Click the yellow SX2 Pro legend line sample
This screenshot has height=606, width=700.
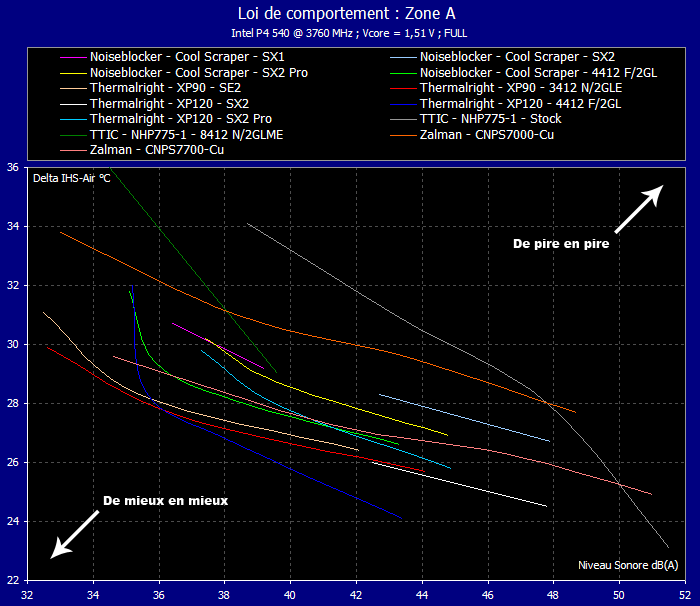coord(73,73)
